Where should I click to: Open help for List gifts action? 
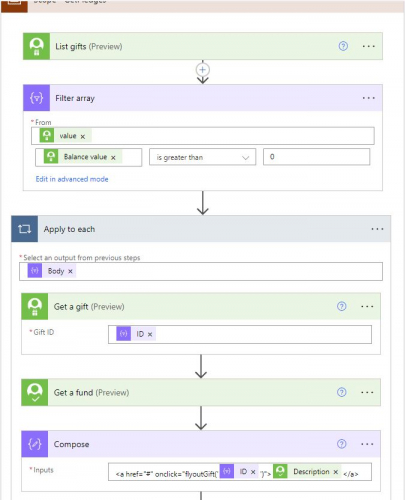pos(343,46)
